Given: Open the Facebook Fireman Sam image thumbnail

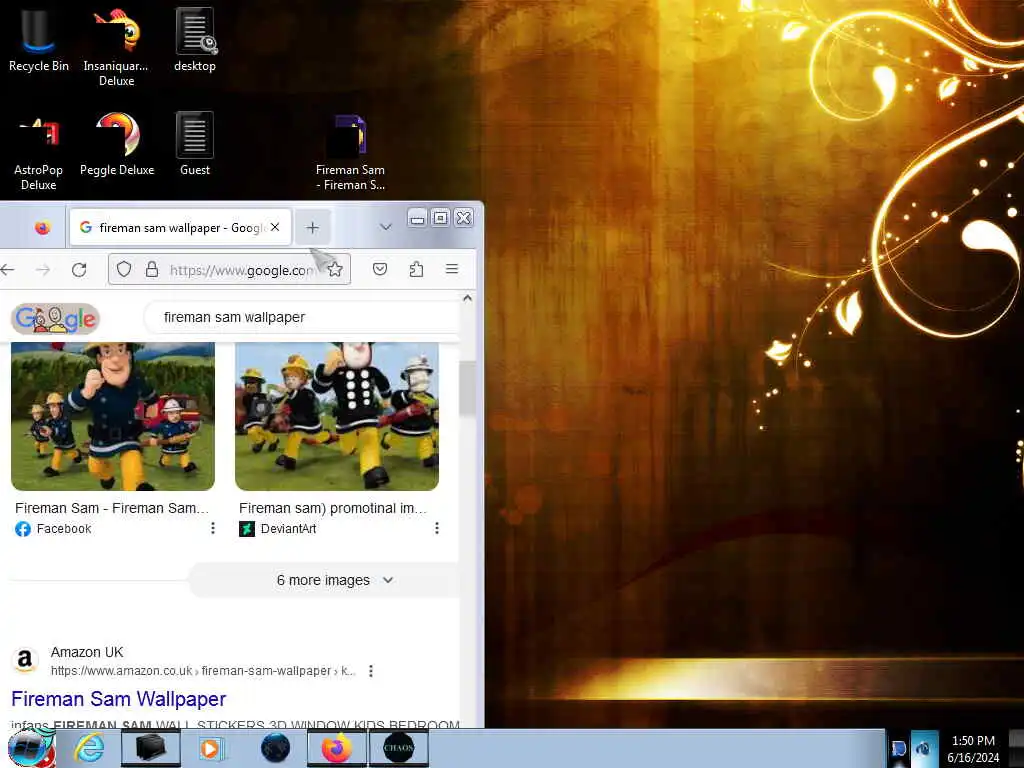Looking at the screenshot, I should 113,416.
